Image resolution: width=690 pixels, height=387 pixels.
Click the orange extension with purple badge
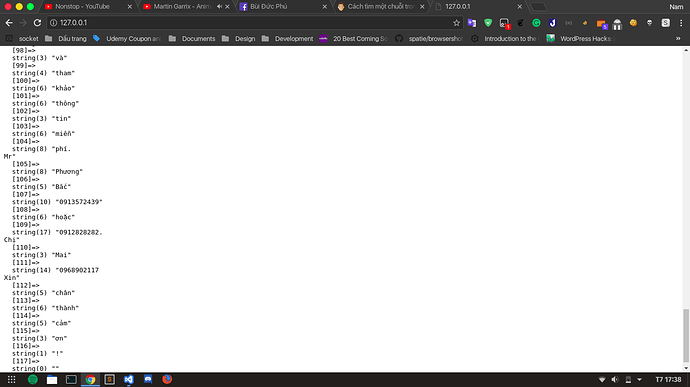[x=602, y=24]
